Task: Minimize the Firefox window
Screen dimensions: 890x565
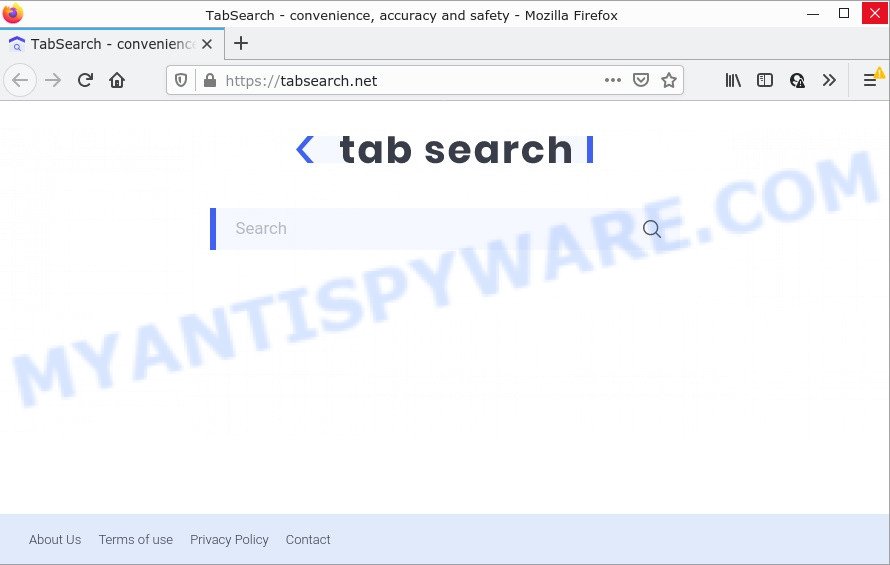Action: coord(813,13)
